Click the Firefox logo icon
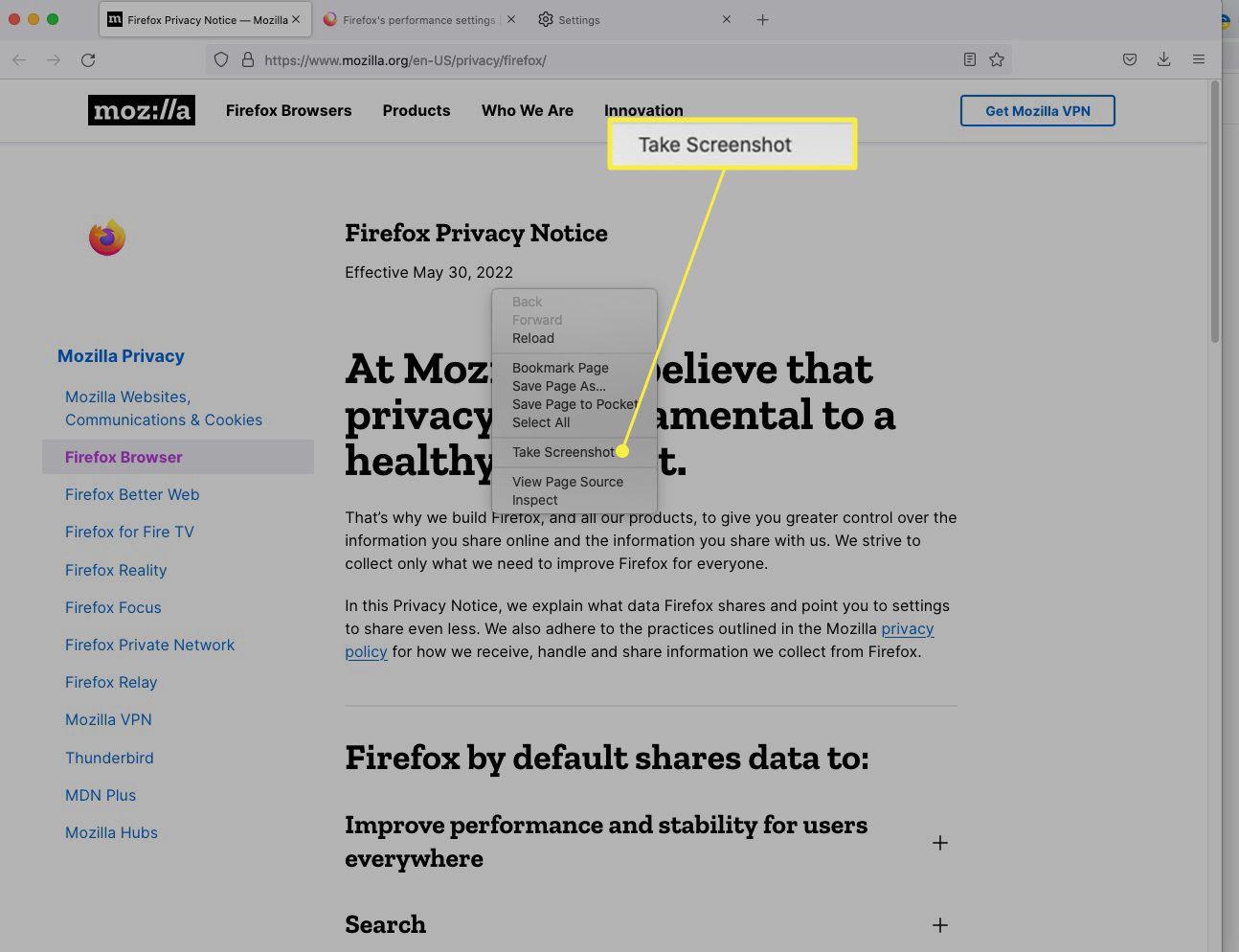 coord(107,238)
